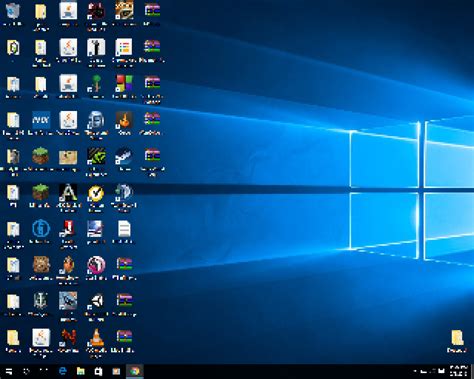Open Microsoft Store bag on taskbar
This screenshot has width=474, height=379.
[x=98, y=371]
